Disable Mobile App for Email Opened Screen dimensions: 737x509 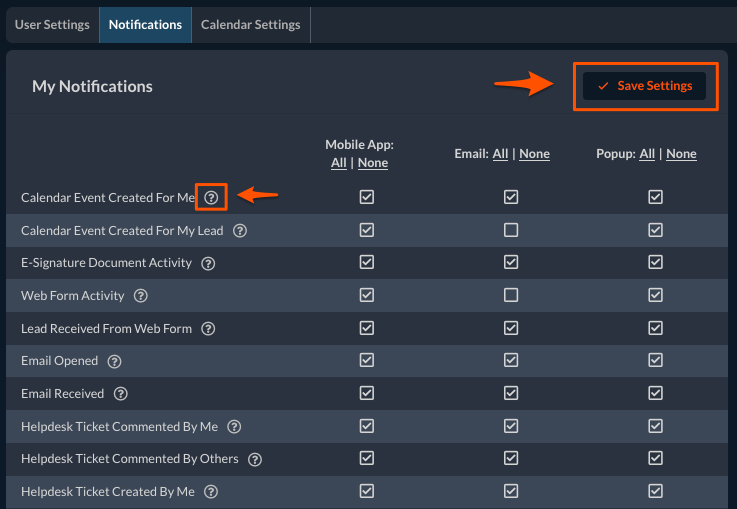(x=367, y=360)
